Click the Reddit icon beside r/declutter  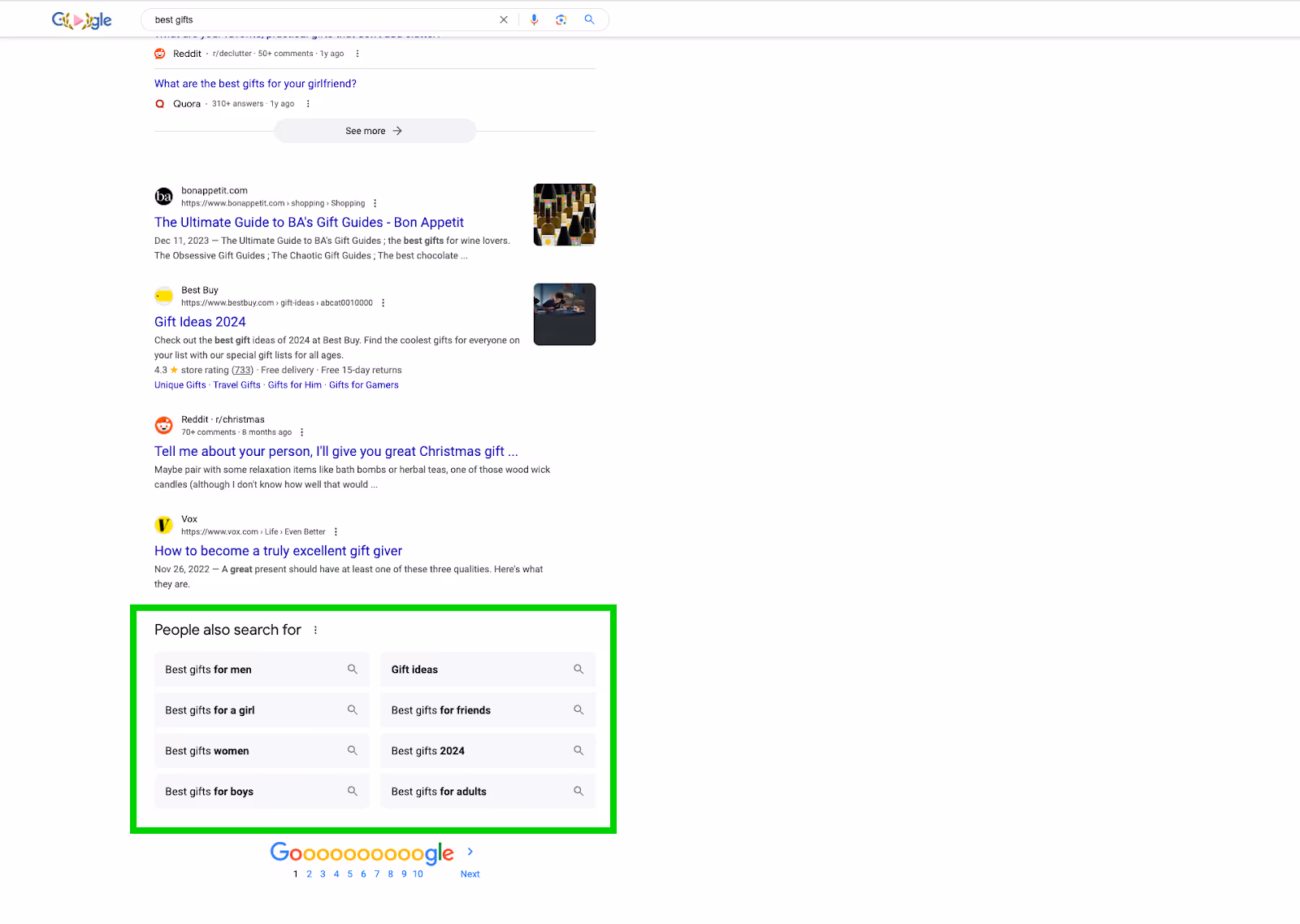coord(160,54)
